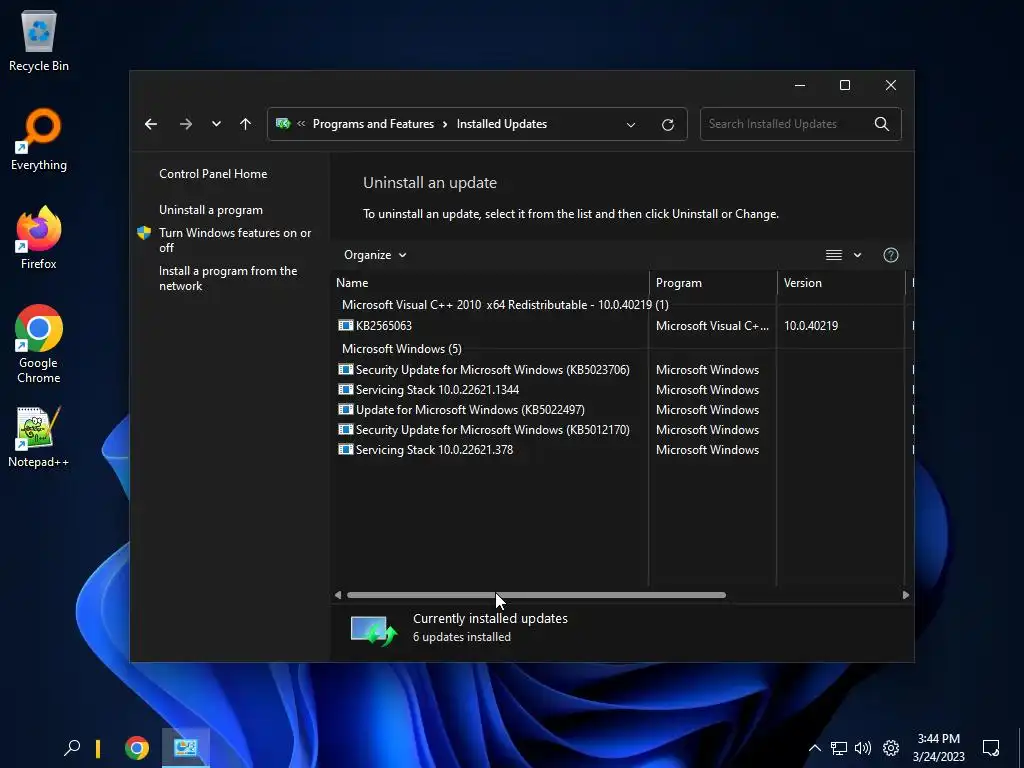Minimize the Installed Updates window
Viewport: 1024px width, 768px height.
799,86
